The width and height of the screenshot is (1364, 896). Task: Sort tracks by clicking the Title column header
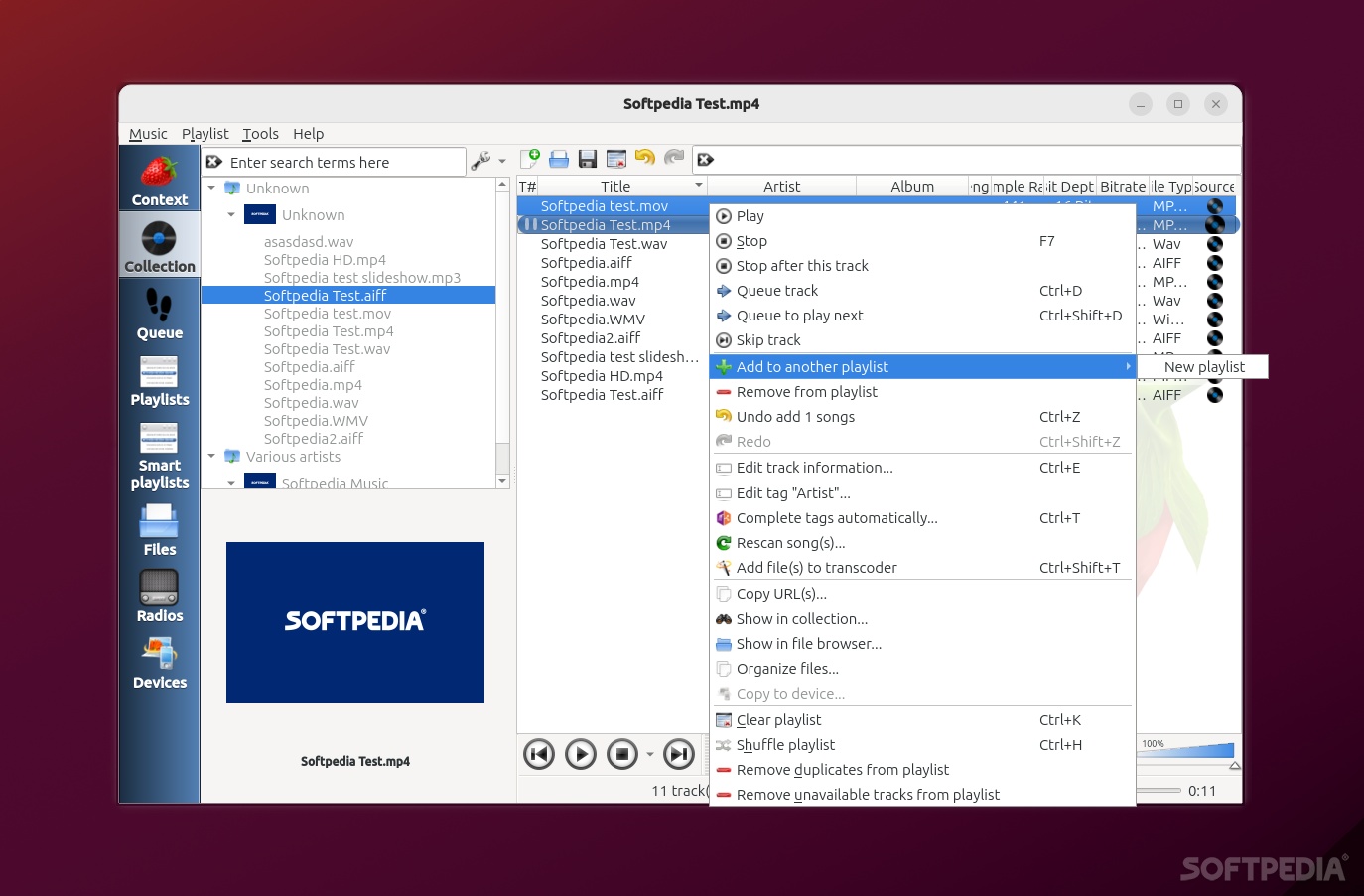(614, 186)
